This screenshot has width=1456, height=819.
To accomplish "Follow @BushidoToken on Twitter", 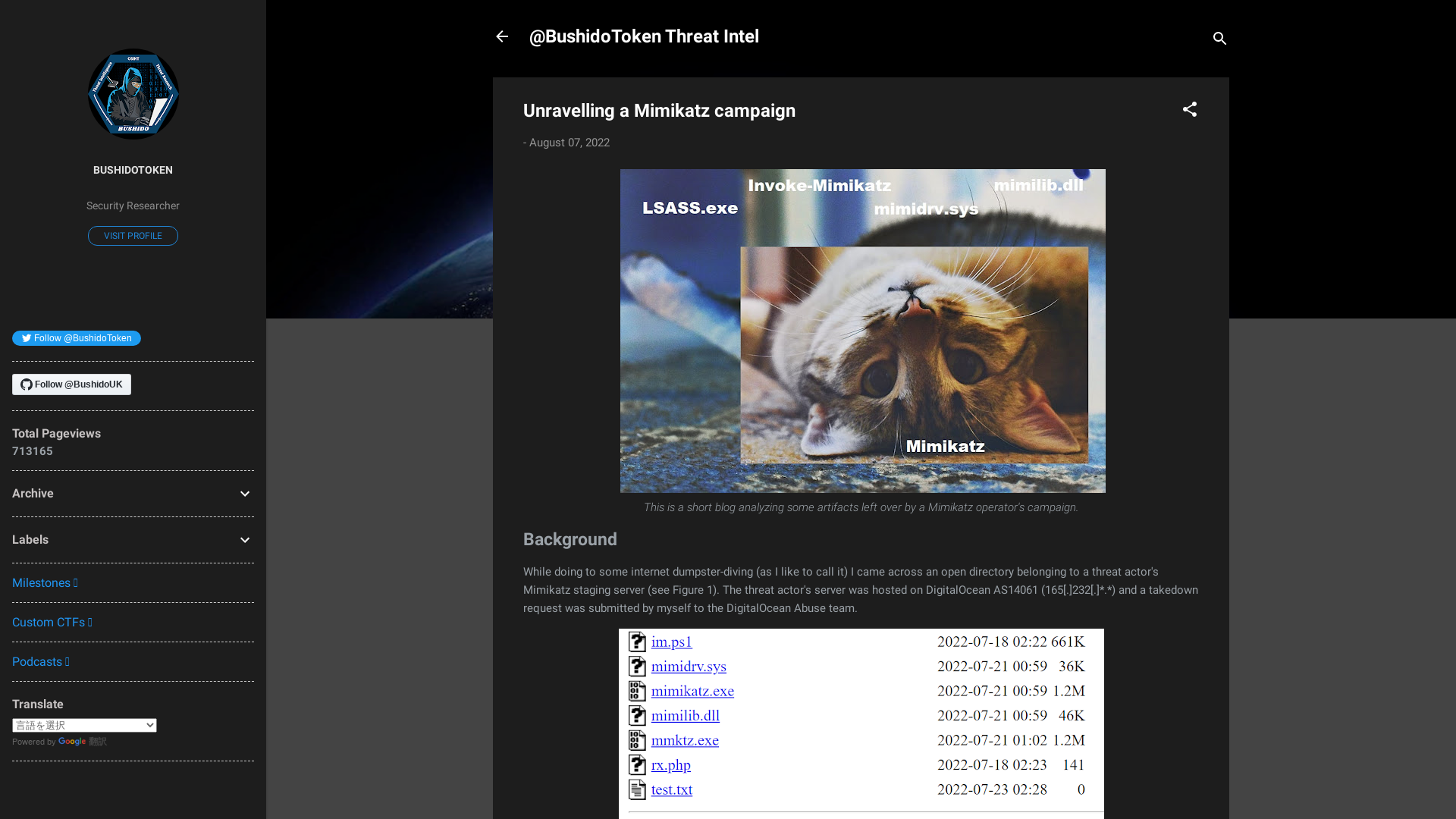I will coord(76,338).
